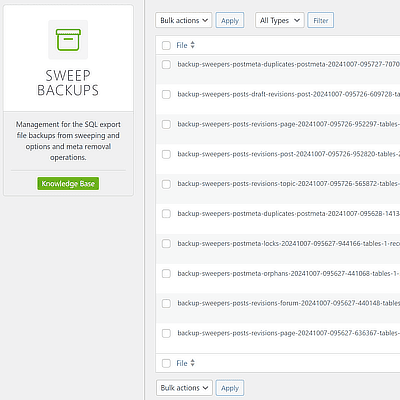Click file name backup-sweepers-posts-revisions-post-20241007-095726
Viewport: 400px width, 400px height.
click(289, 154)
